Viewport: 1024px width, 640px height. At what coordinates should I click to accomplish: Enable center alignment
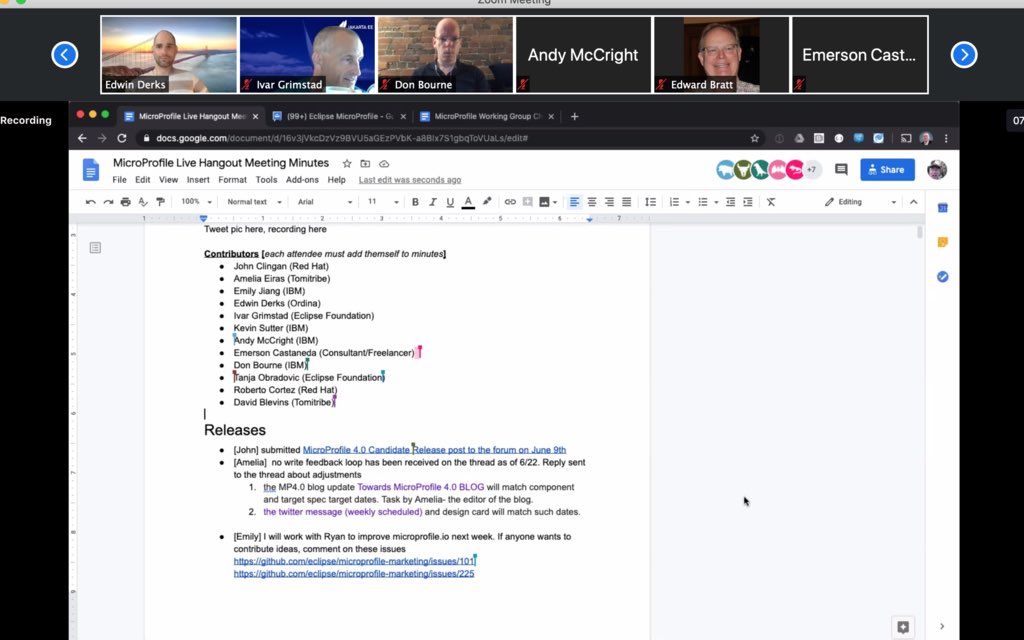click(x=592, y=202)
